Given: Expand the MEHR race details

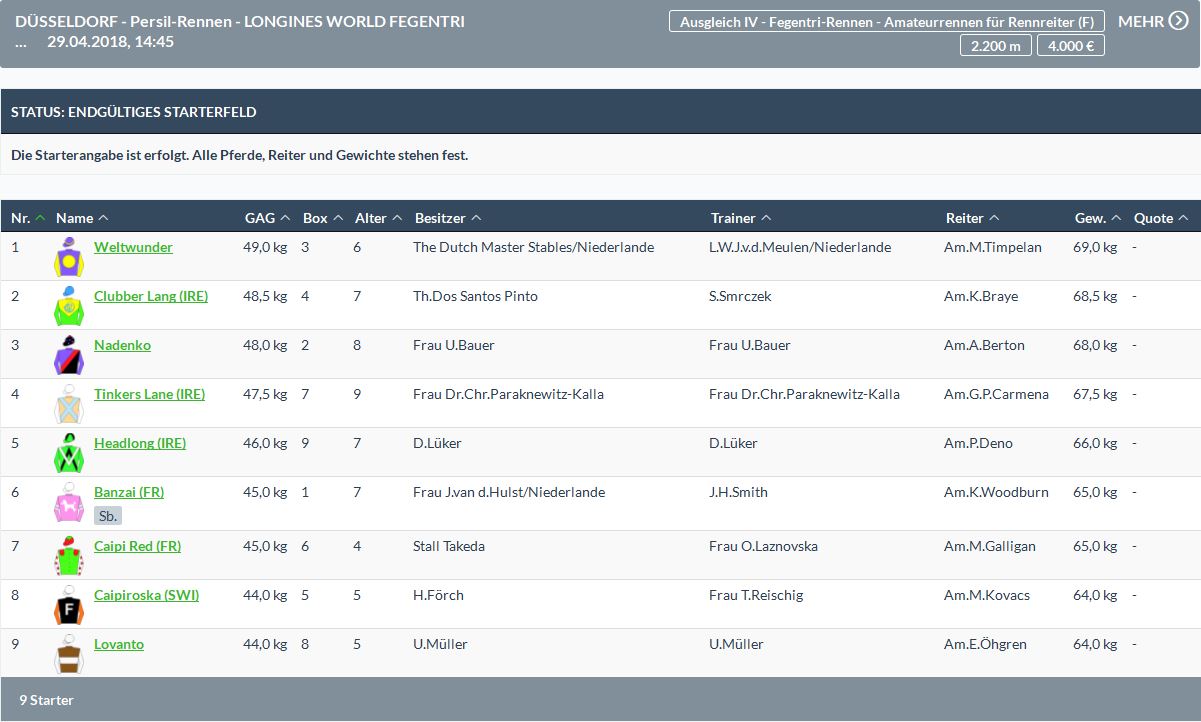Looking at the screenshot, I should point(1152,21).
